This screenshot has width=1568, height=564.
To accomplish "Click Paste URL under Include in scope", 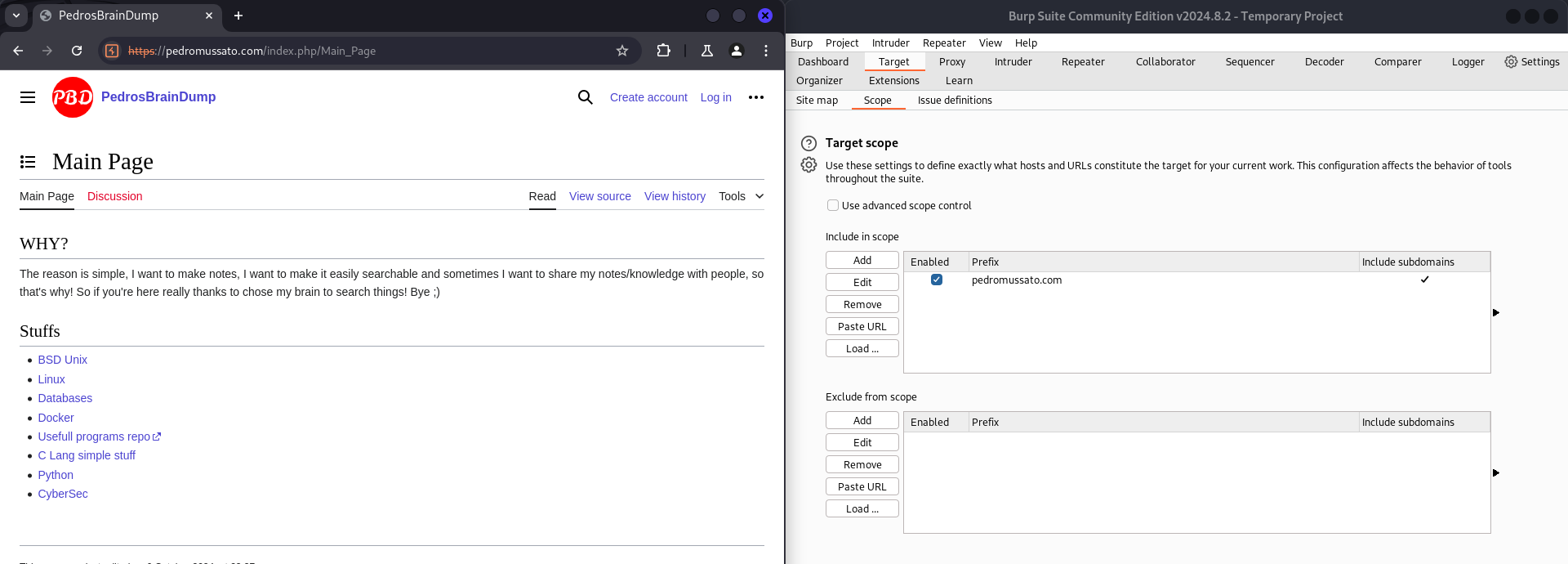I will pos(862,326).
